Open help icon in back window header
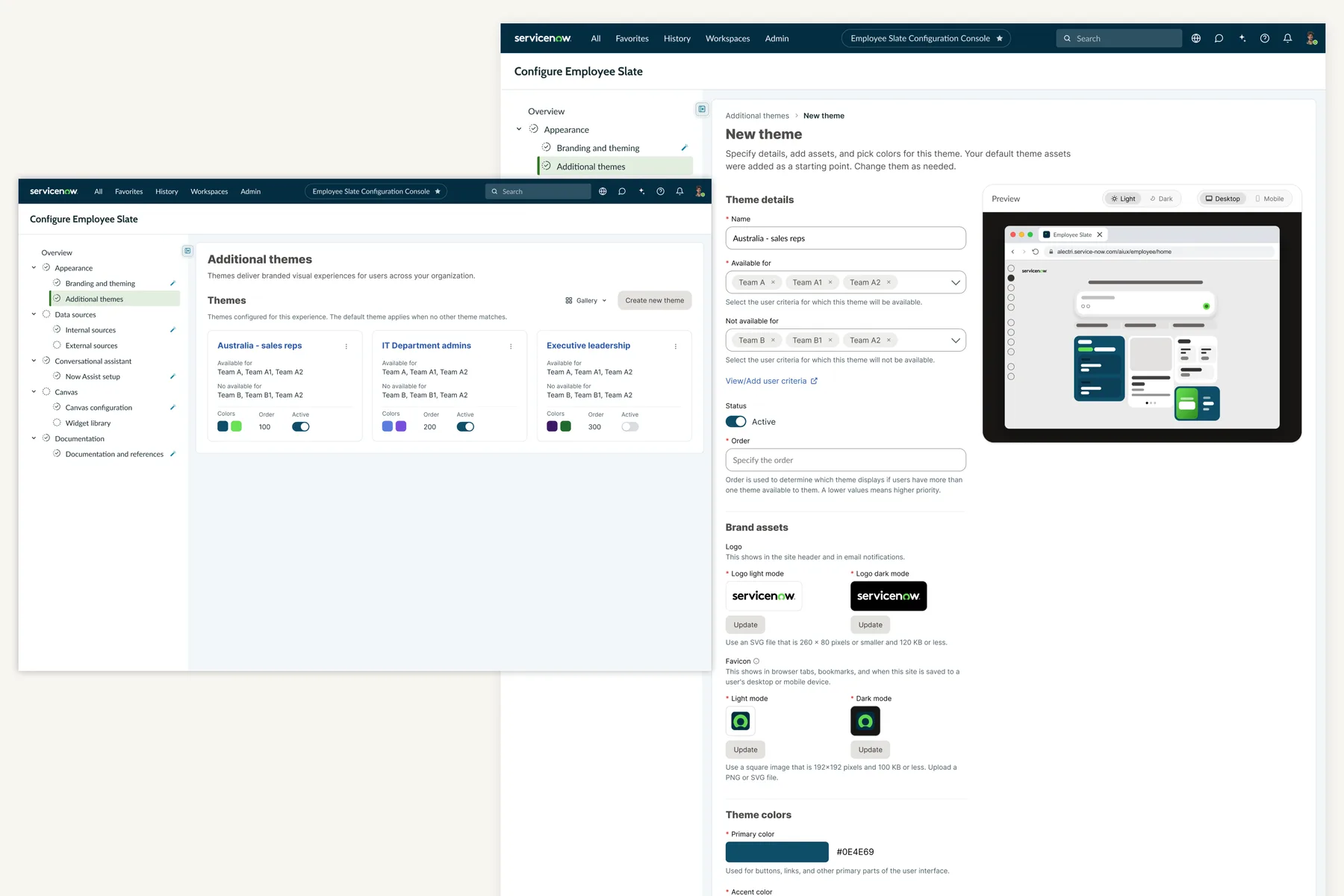Viewport: 1344px width, 896px height. coord(1265,38)
